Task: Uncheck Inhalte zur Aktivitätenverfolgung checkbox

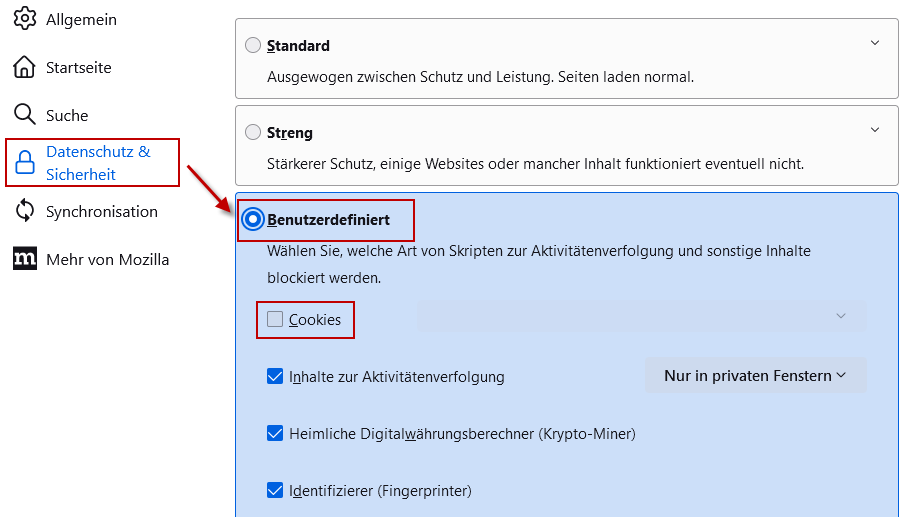Action: pos(275,376)
